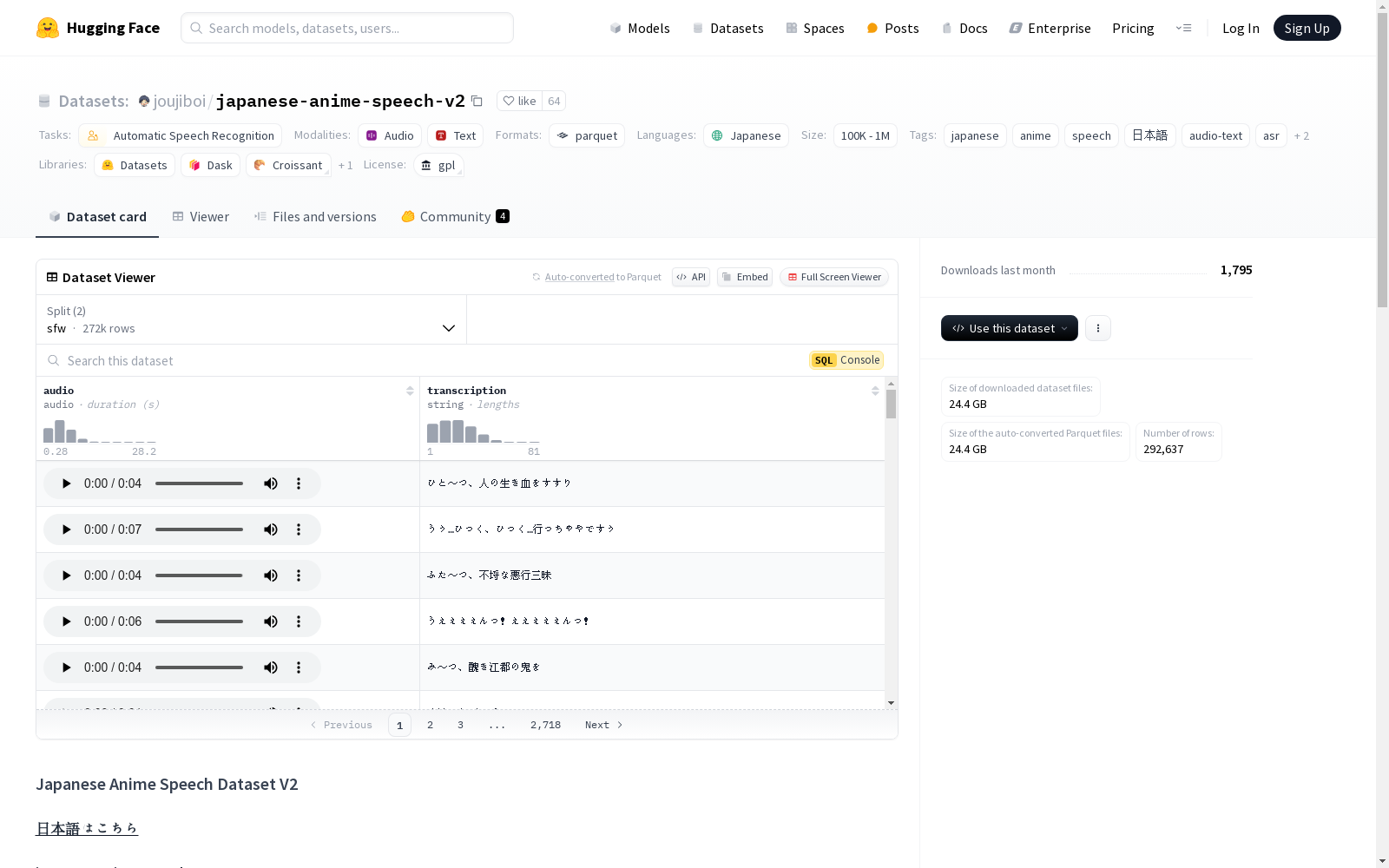Open more options on 0:06 audio player

coord(299,621)
